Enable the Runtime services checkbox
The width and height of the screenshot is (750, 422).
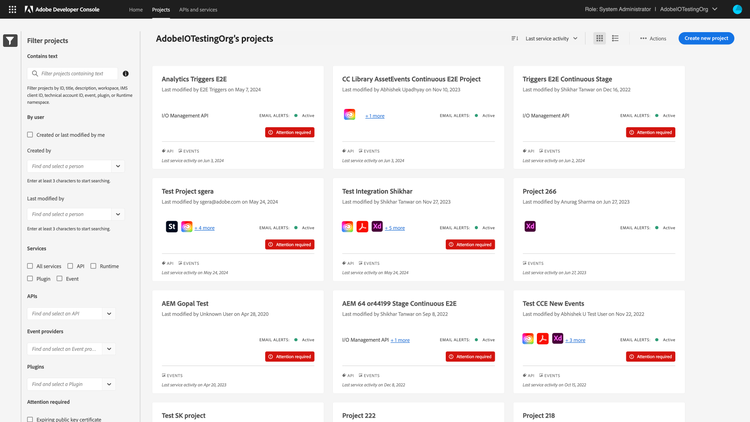pyautogui.click(x=94, y=266)
